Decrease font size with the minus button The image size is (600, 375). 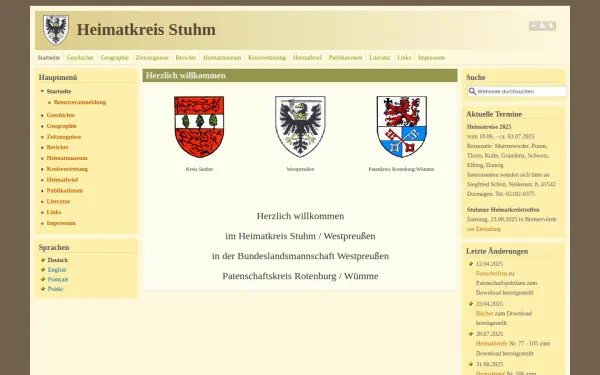pos(533,26)
